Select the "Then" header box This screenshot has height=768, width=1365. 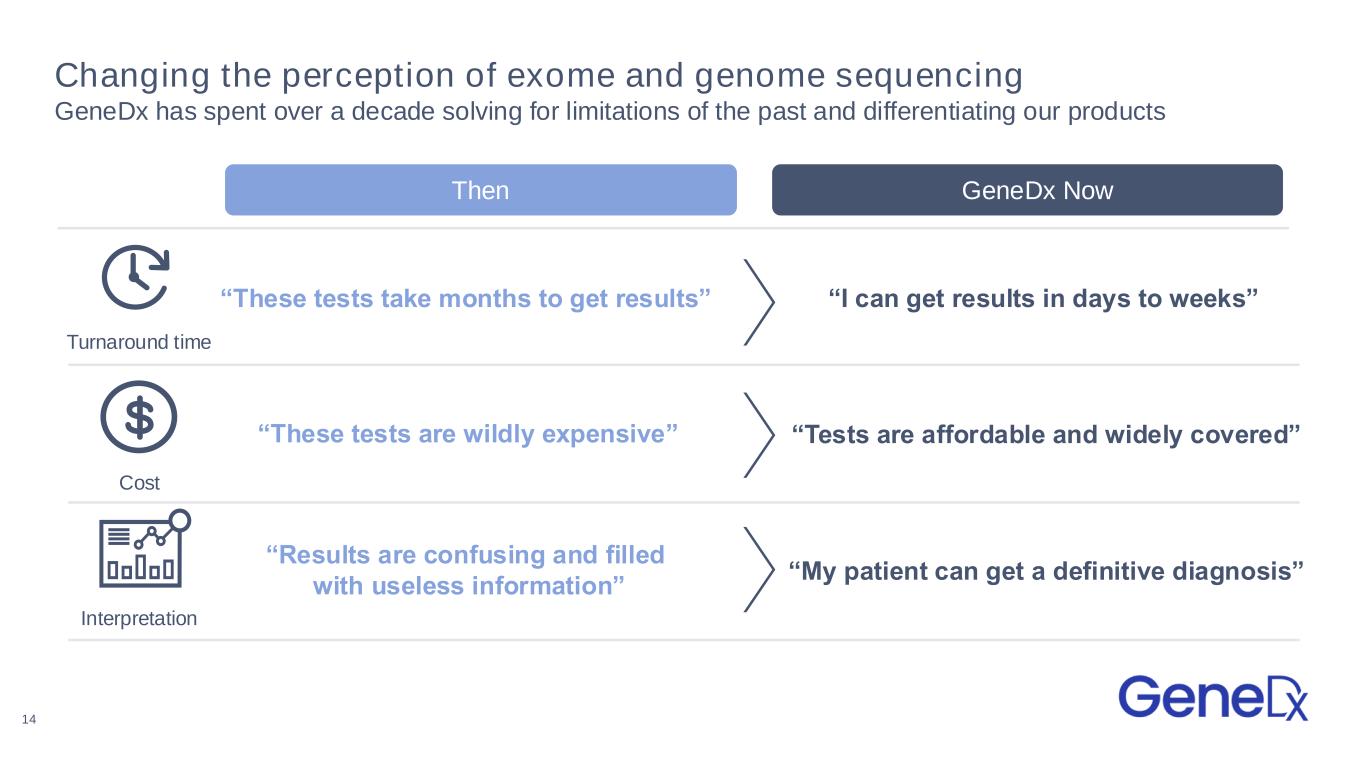click(480, 190)
